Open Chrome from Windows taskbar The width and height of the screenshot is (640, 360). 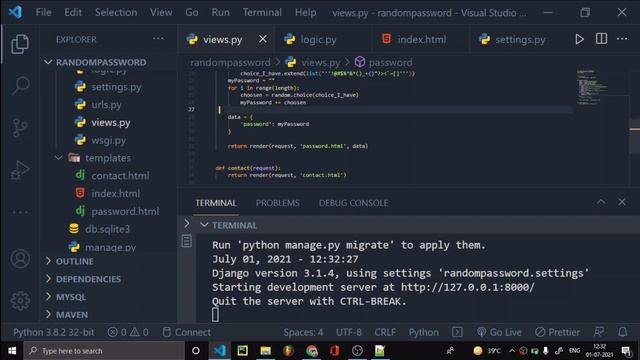(312, 351)
